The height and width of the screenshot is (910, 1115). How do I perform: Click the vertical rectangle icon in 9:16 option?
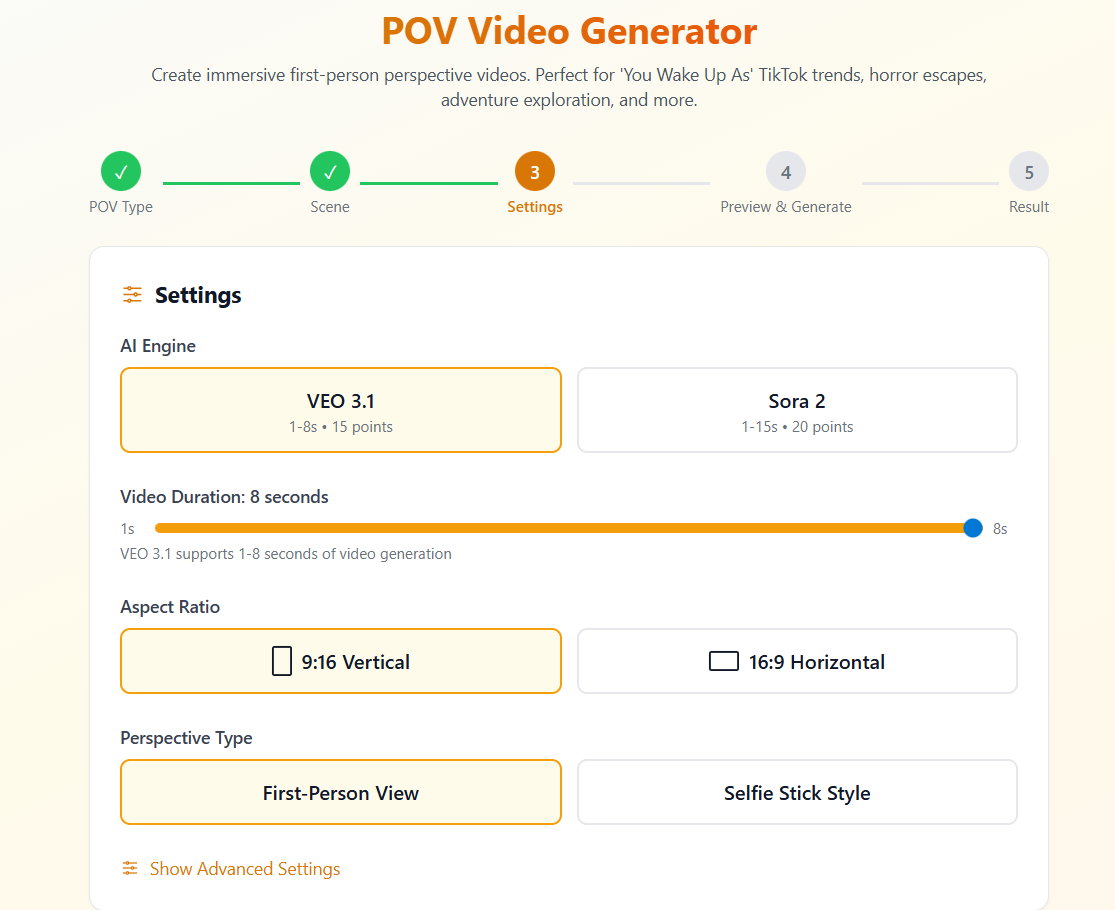point(280,661)
